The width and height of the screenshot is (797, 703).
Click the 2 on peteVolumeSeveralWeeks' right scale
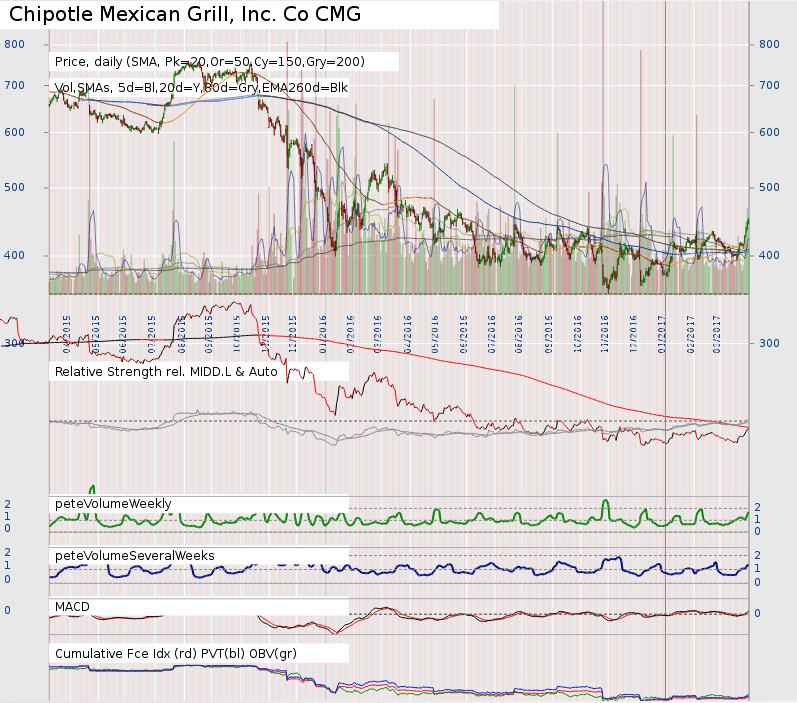[757, 555]
